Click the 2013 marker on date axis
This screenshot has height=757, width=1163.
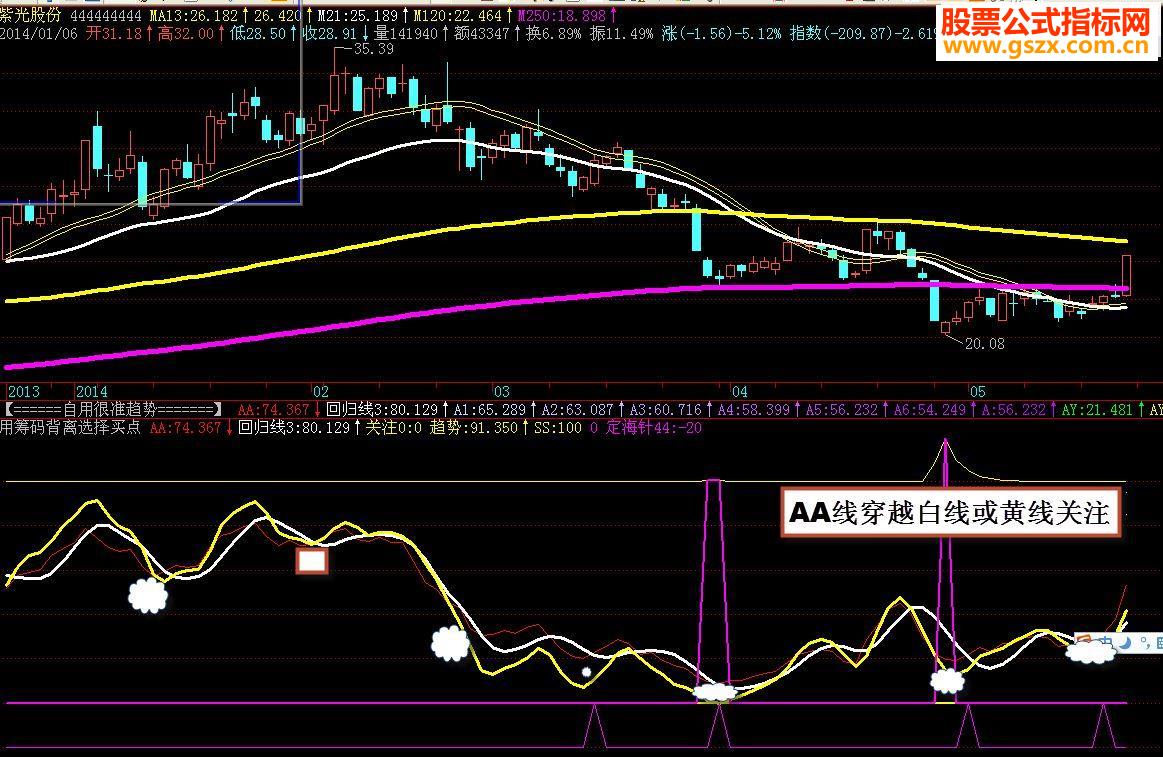tap(24, 392)
